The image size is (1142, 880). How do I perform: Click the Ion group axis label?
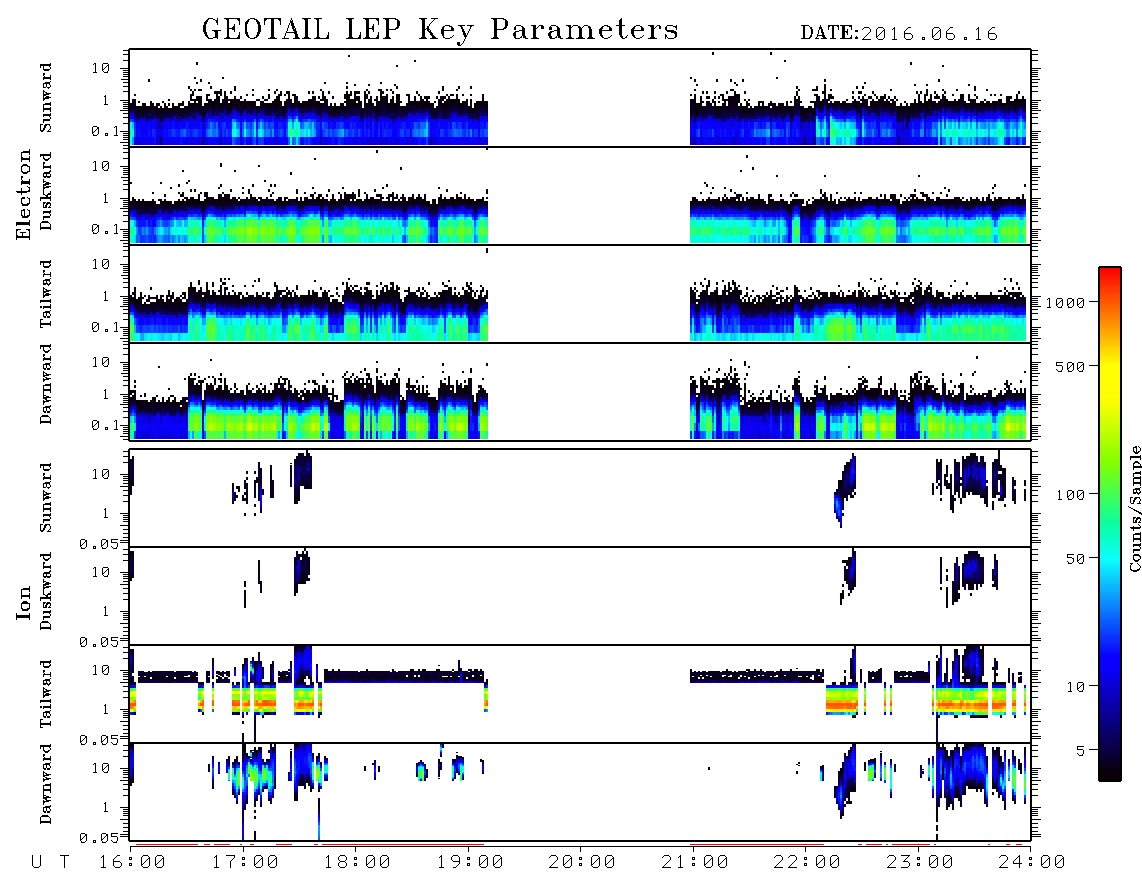[x=24, y=602]
